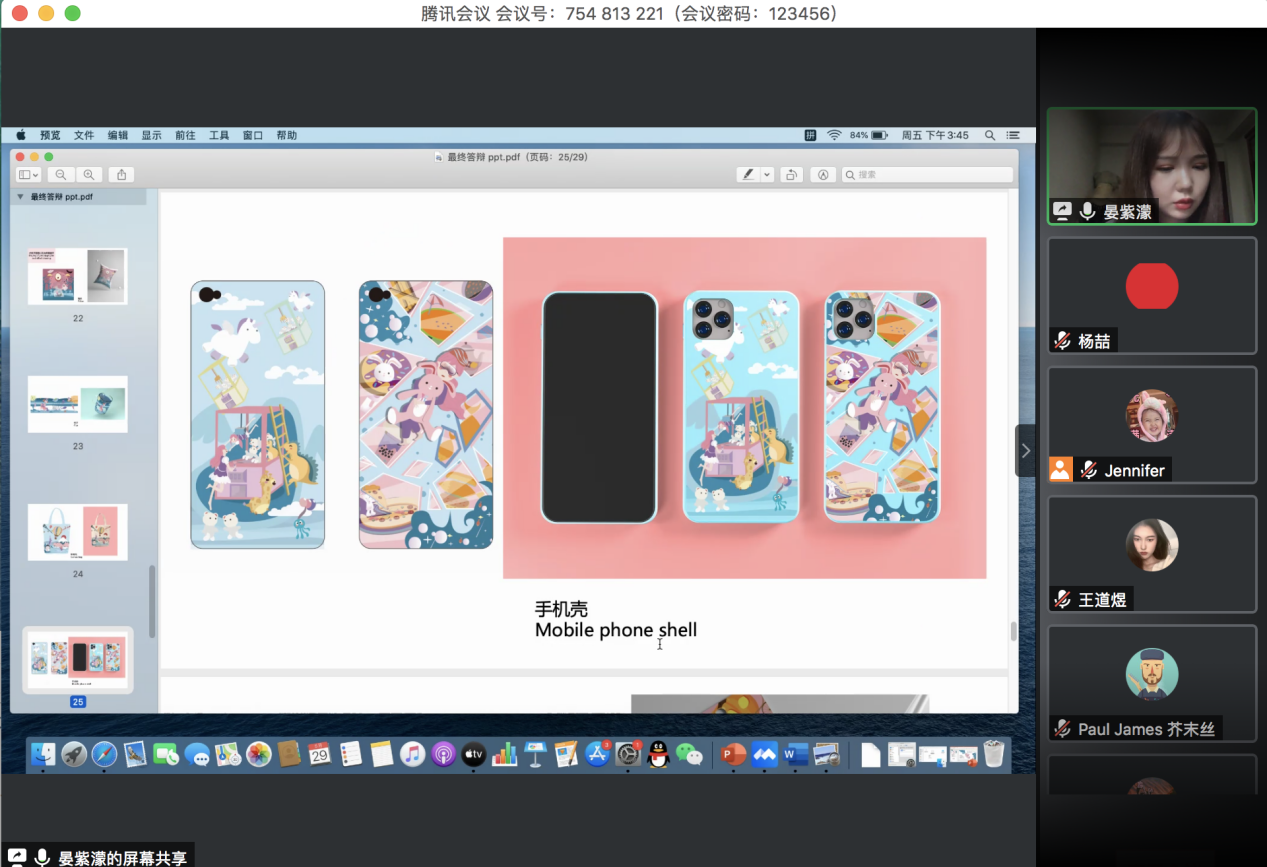The height and width of the screenshot is (867, 1267).
Task: Select page 23 thumbnail
Action: pos(78,404)
